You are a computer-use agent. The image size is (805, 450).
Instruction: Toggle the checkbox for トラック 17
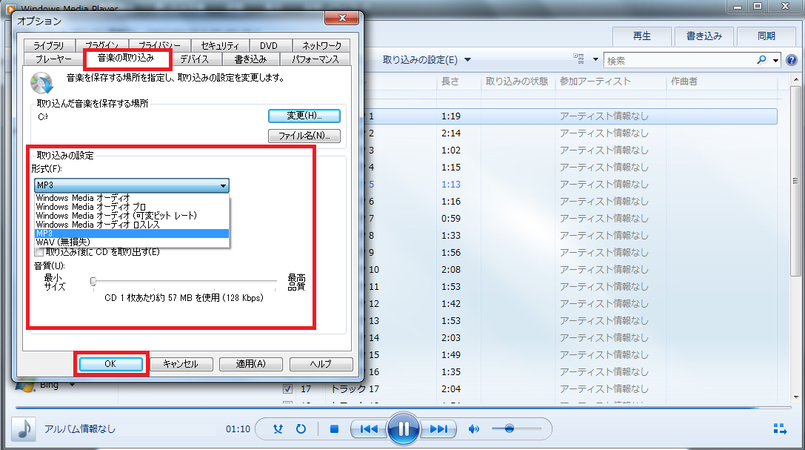coord(288,389)
